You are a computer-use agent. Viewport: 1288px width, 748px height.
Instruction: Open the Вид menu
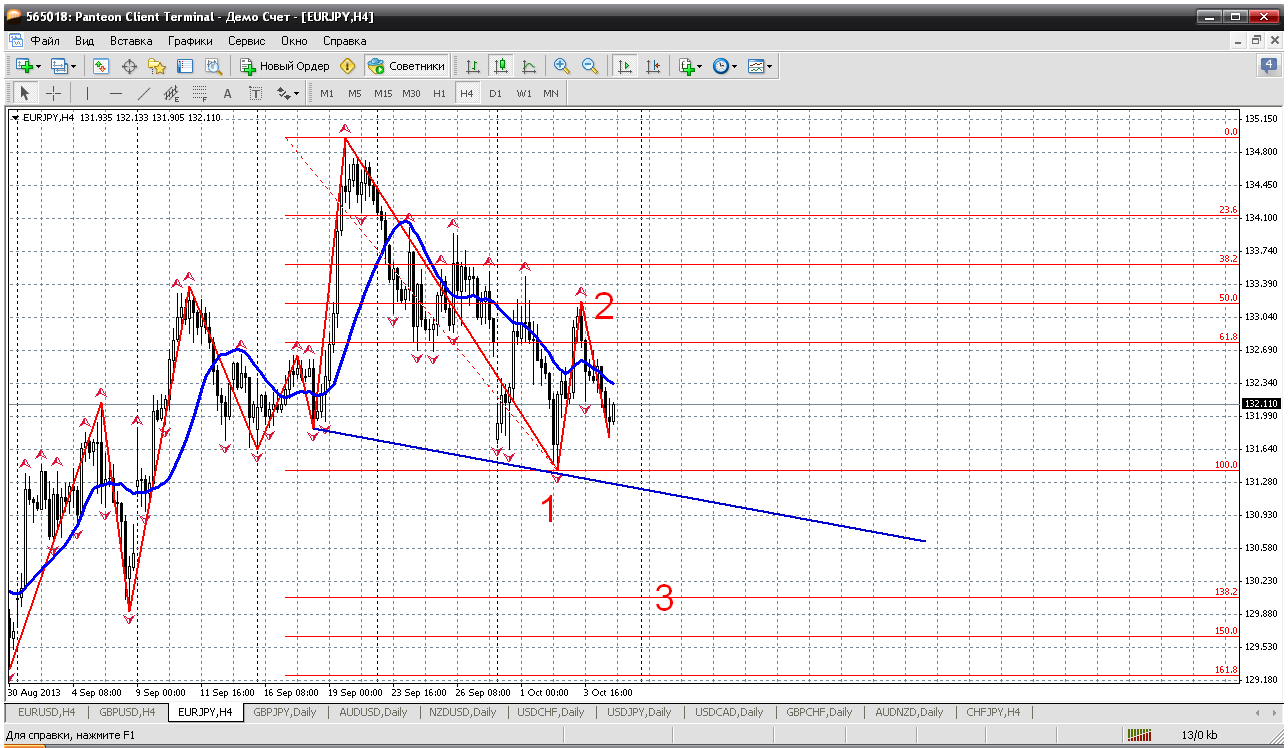[84, 41]
